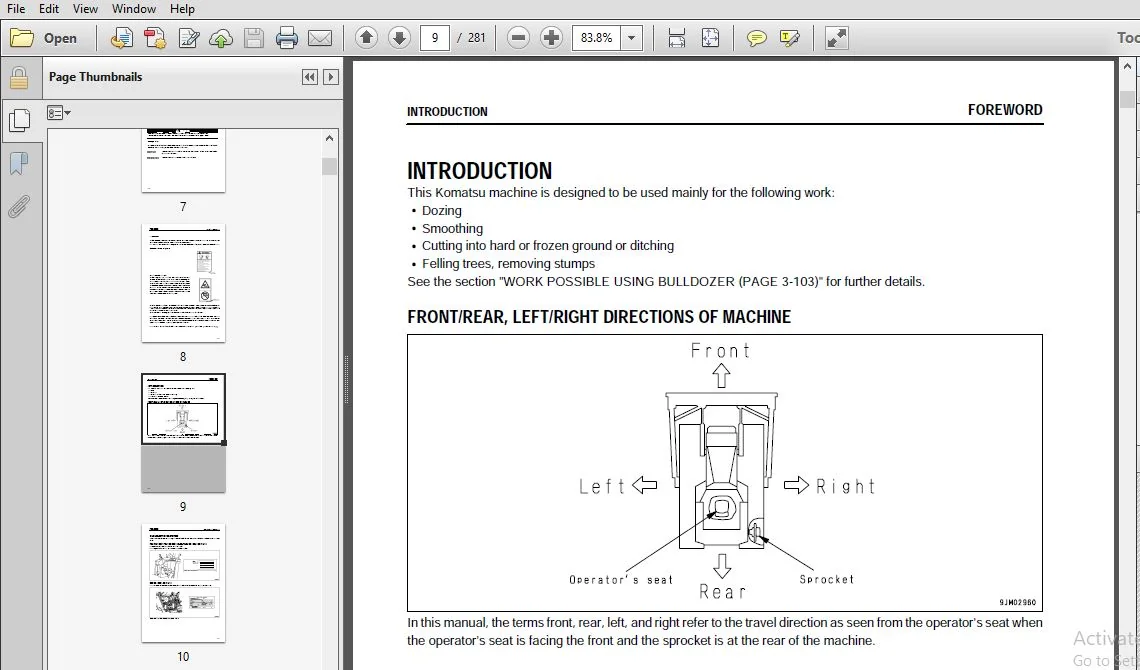Open the Attachments paperclip panel

19,207
